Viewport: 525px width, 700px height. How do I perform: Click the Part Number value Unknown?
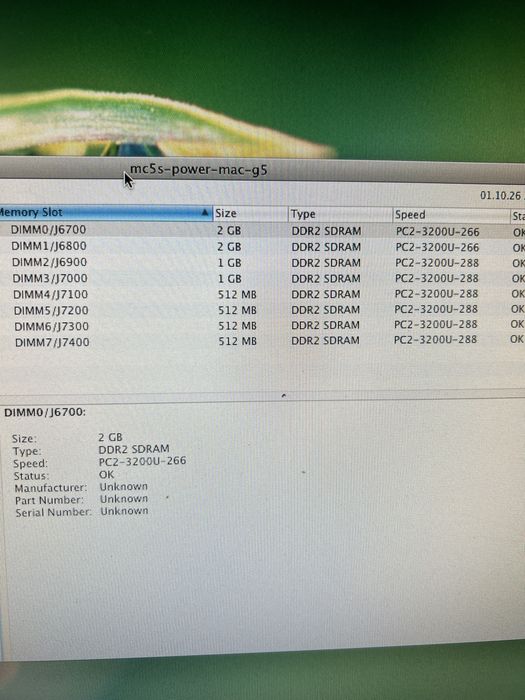pos(124,499)
